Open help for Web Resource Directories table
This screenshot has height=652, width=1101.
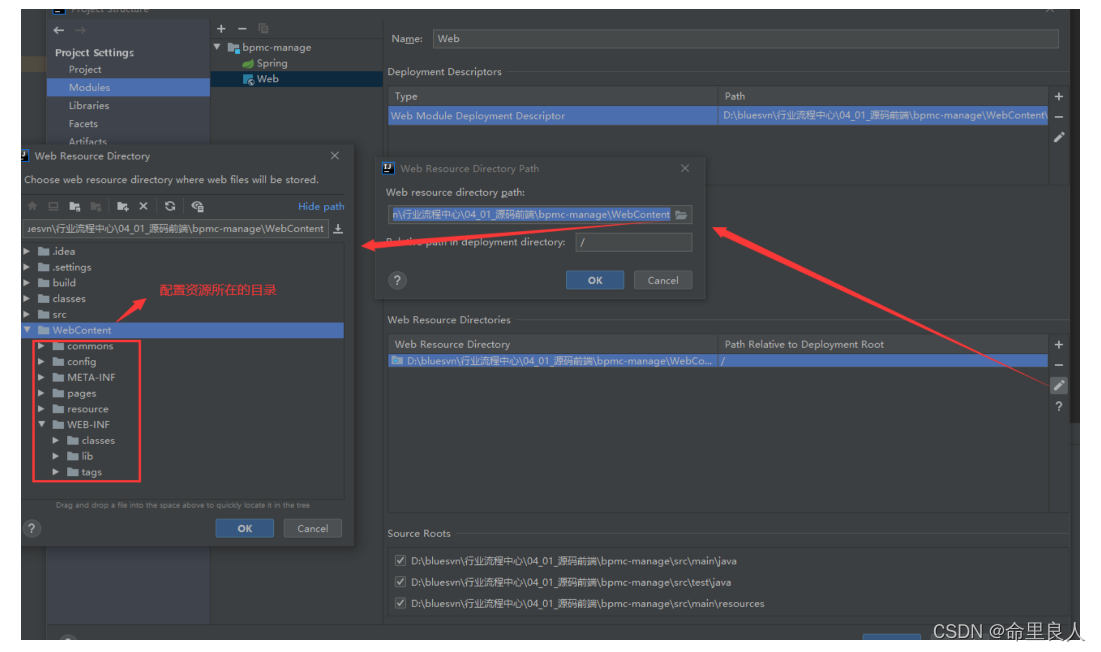click(x=1059, y=406)
